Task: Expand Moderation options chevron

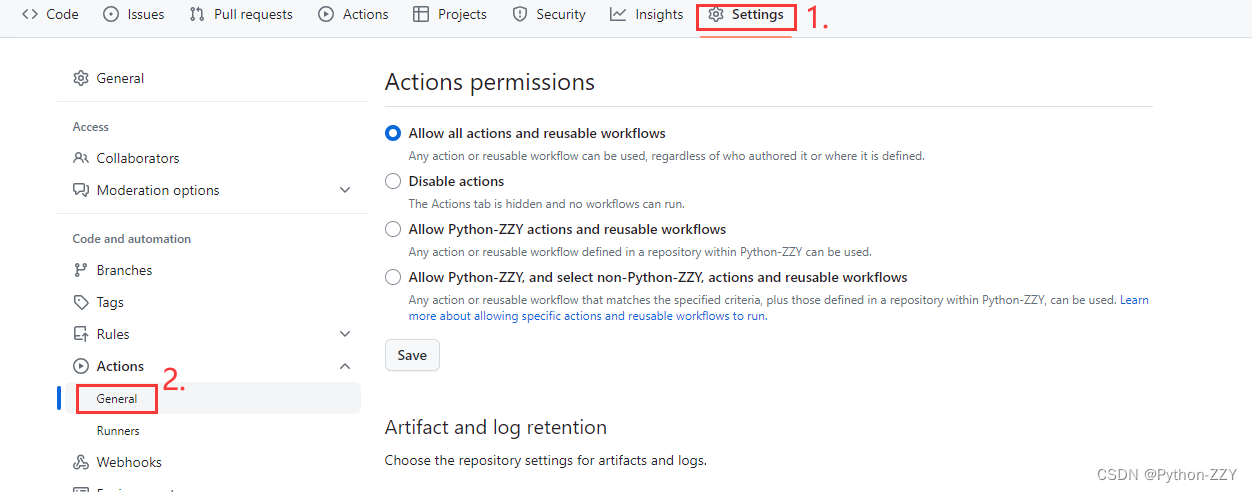Action: 345,190
